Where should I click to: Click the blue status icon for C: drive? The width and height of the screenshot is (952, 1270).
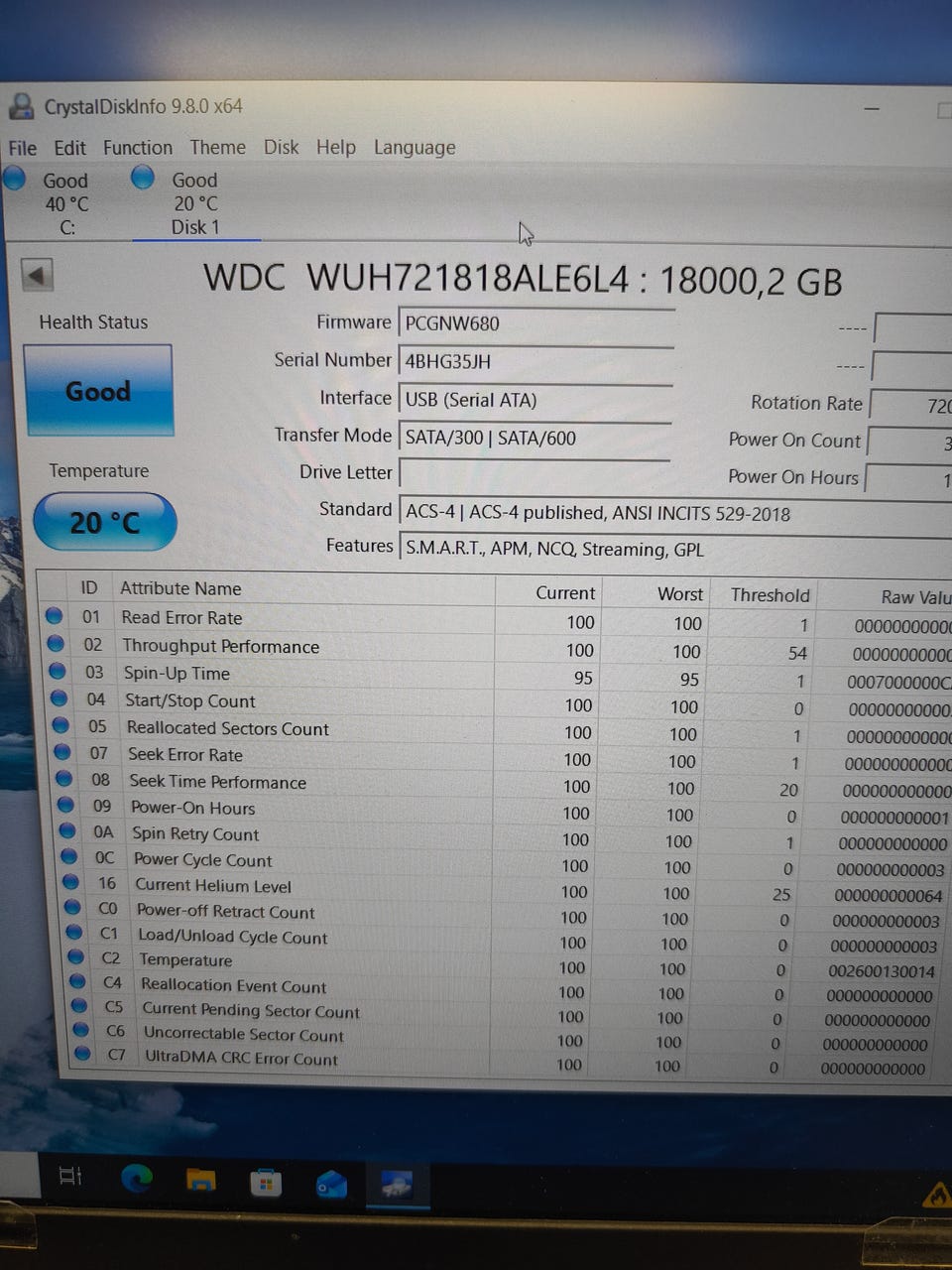click(14, 179)
